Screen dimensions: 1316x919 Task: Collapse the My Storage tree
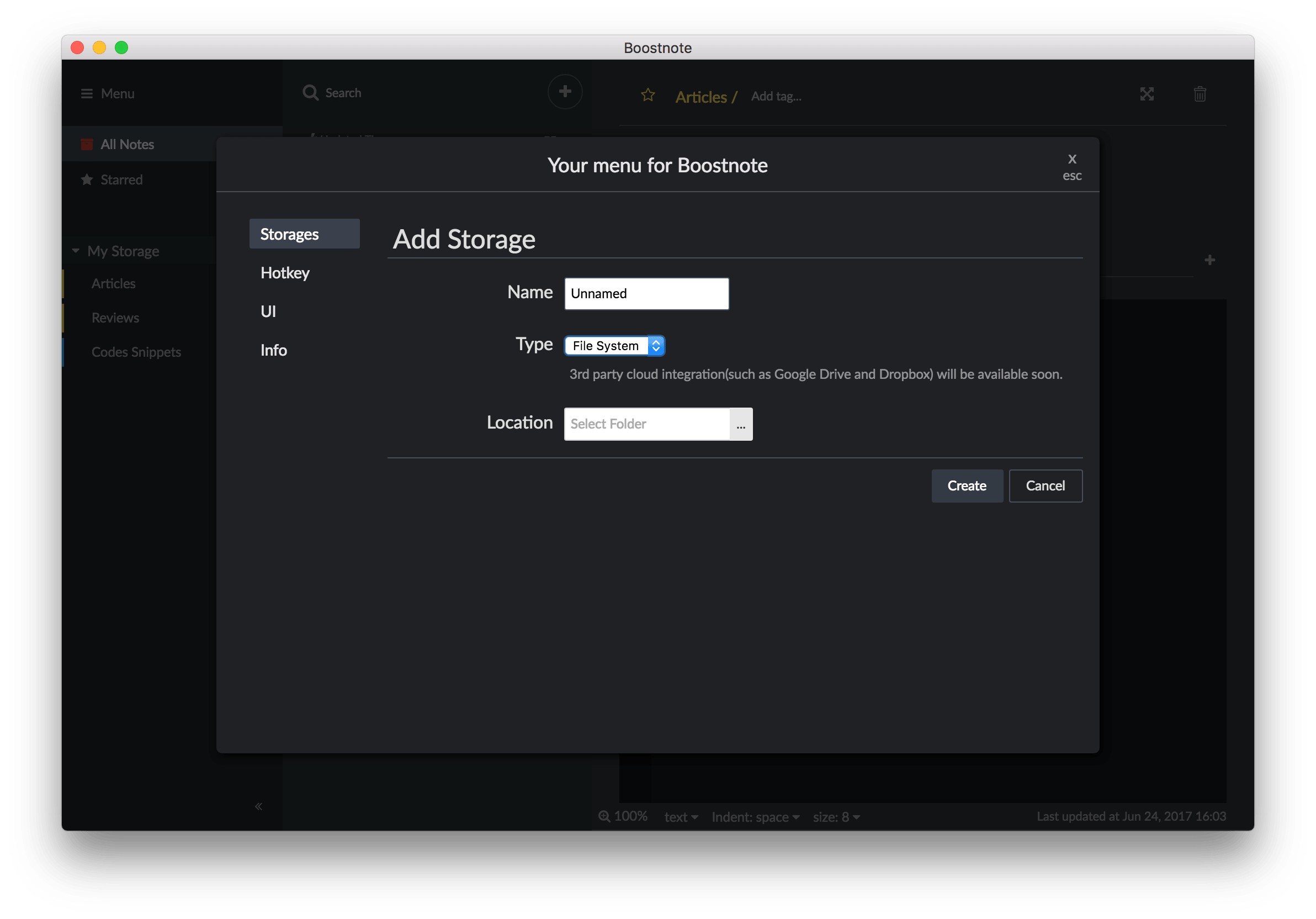(76, 251)
